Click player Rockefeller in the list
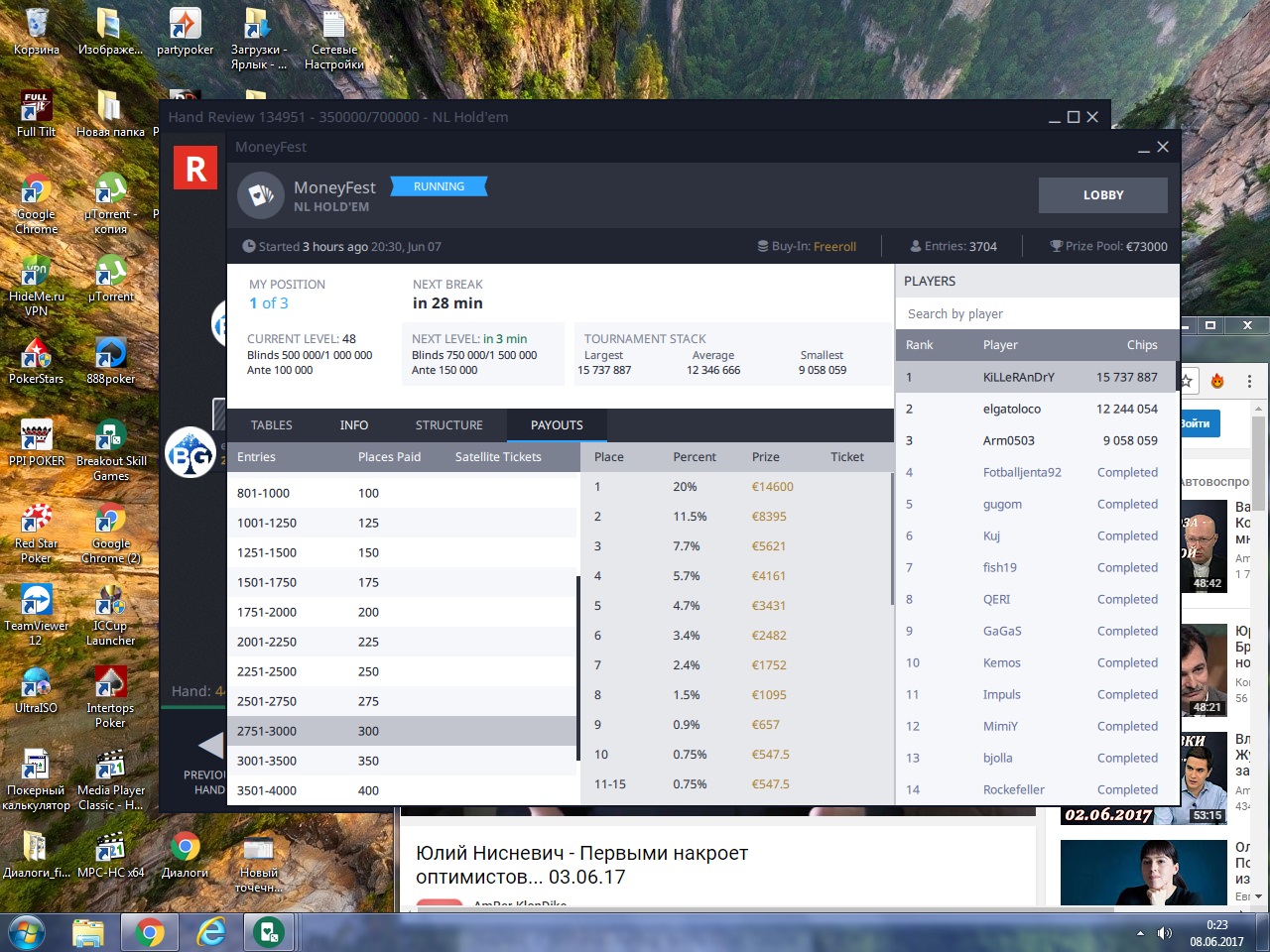This screenshot has width=1270, height=952. coord(1013,789)
